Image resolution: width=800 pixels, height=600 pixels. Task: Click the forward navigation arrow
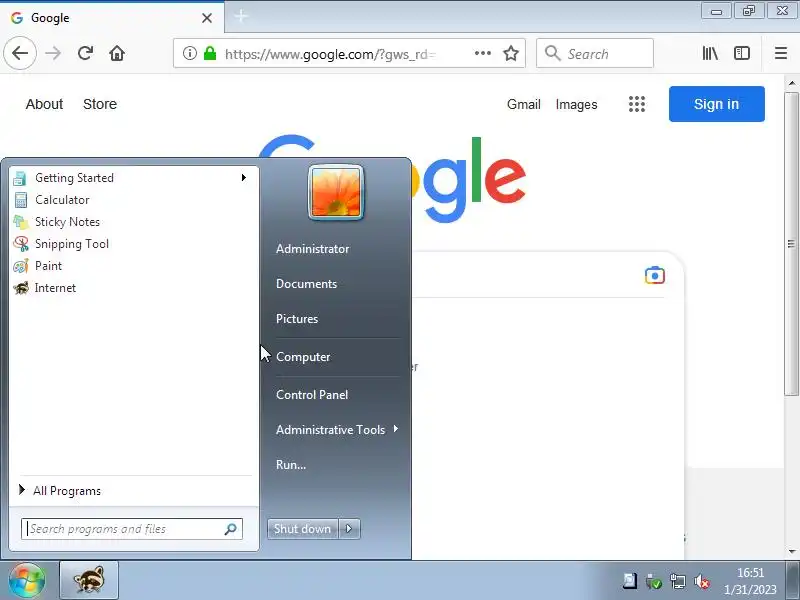click(53, 53)
